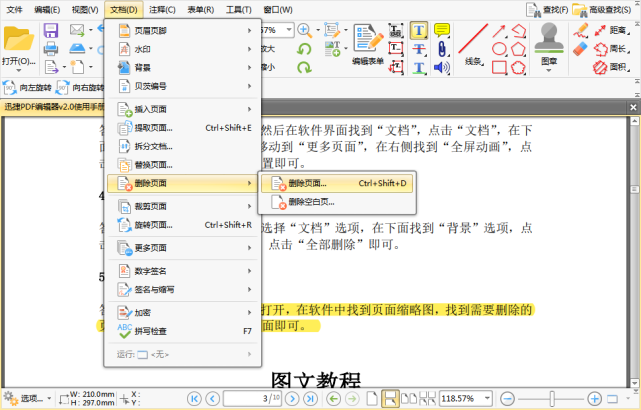Select single page layout icon
This screenshot has height=410, width=641.
[x=372, y=398]
